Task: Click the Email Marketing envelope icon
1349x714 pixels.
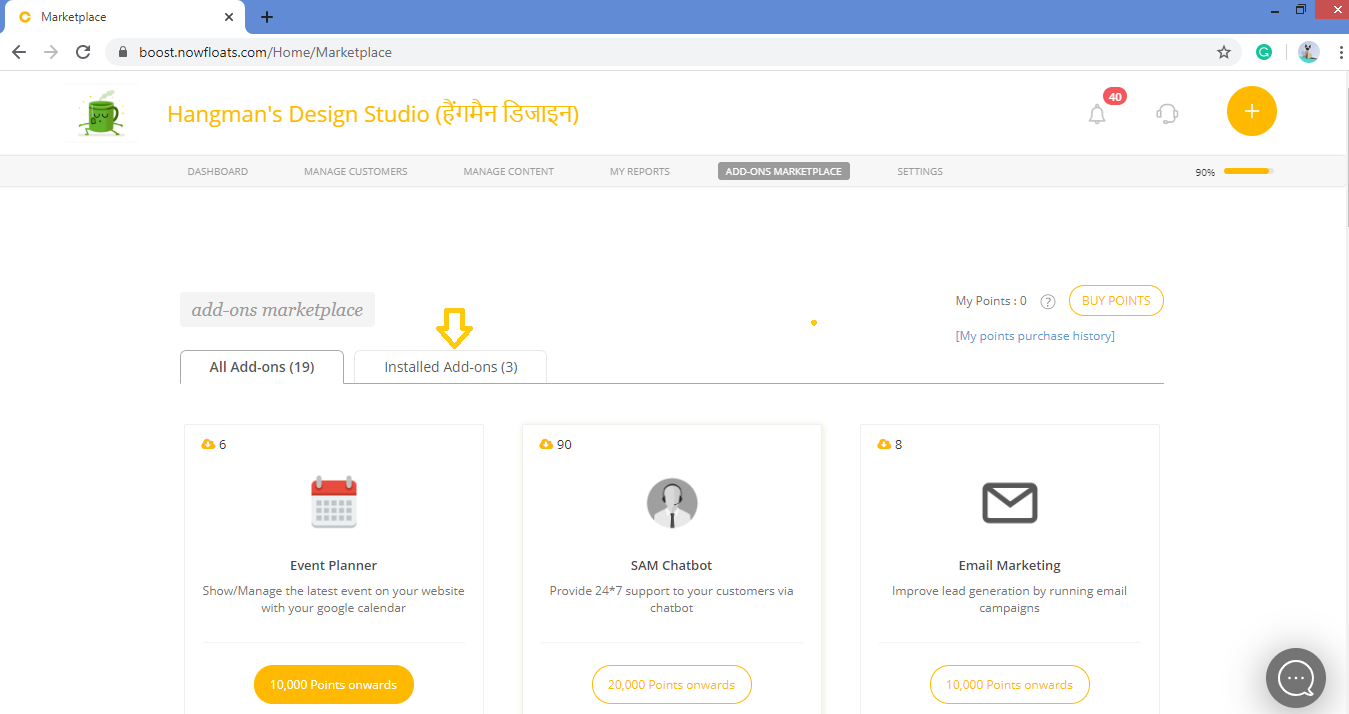Action: pos(1009,503)
